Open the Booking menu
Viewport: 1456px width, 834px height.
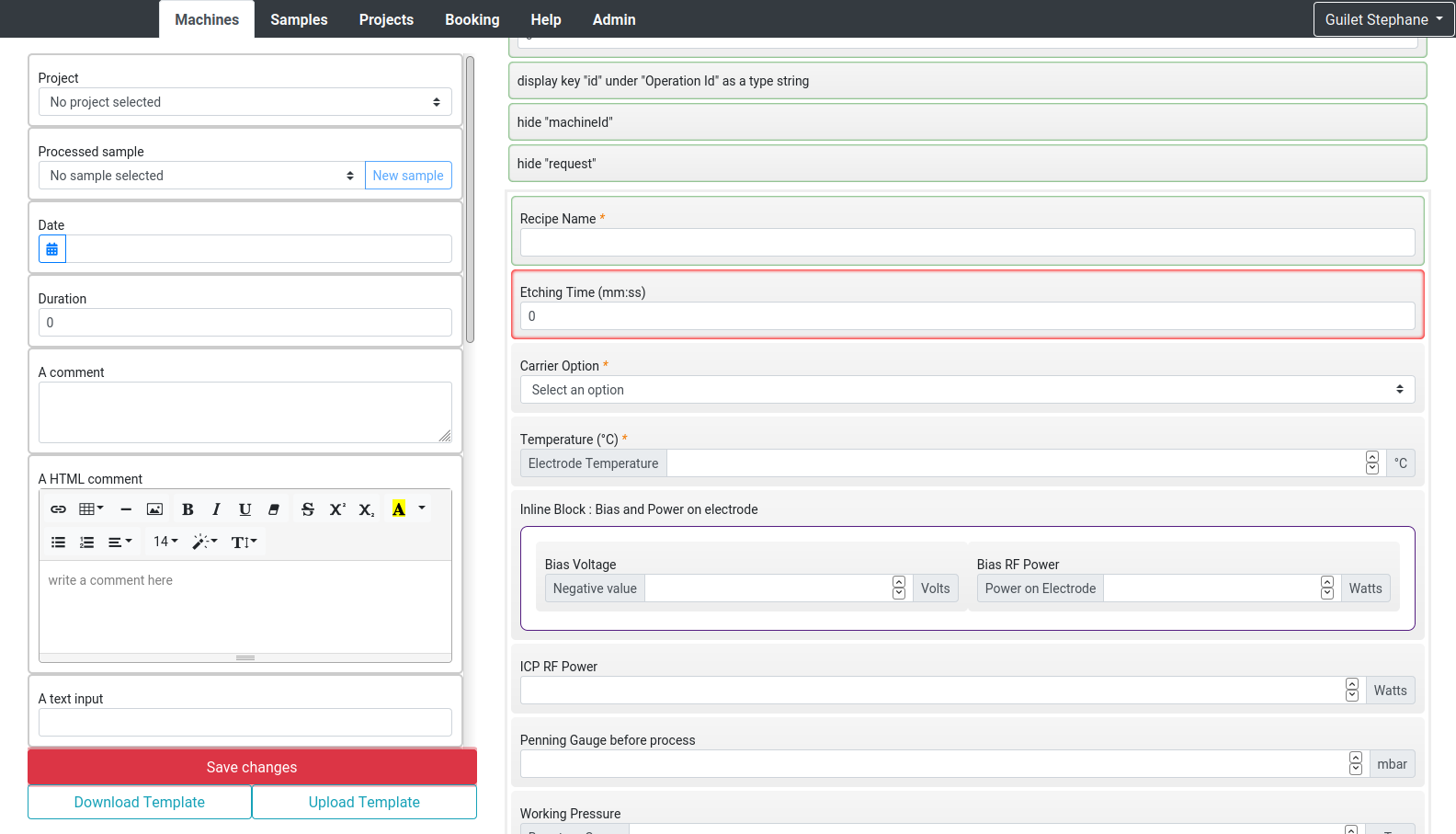tap(472, 19)
